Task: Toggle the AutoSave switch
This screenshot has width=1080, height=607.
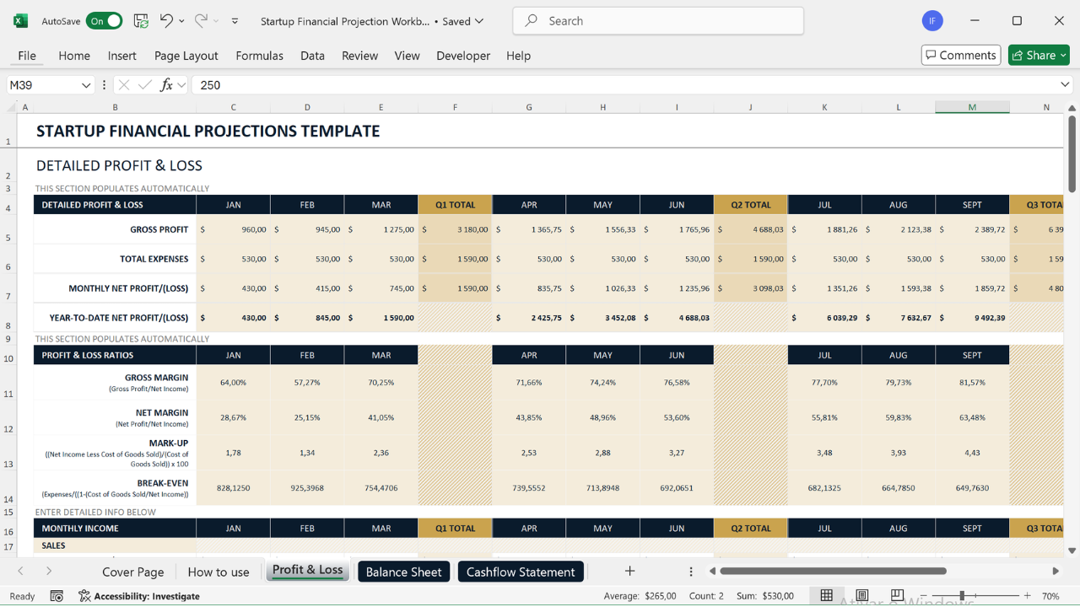Action: coord(104,21)
